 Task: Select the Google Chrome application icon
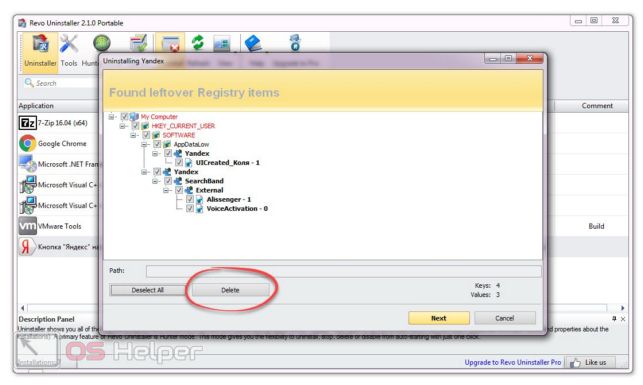27,144
